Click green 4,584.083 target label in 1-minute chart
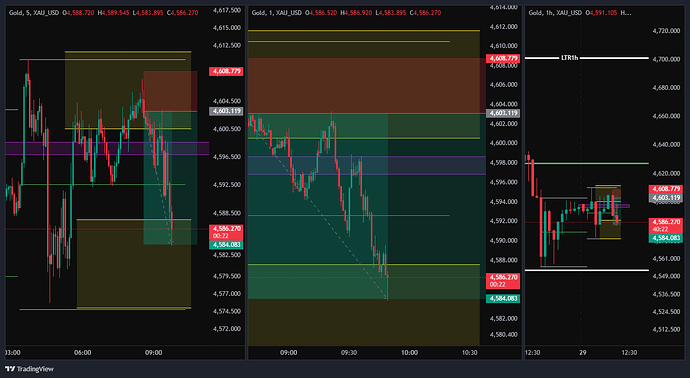 point(503,298)
